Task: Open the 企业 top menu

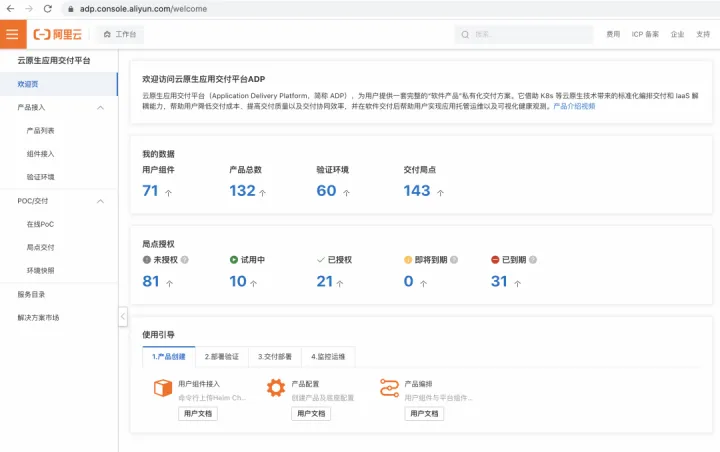Action: click(677, 34)
